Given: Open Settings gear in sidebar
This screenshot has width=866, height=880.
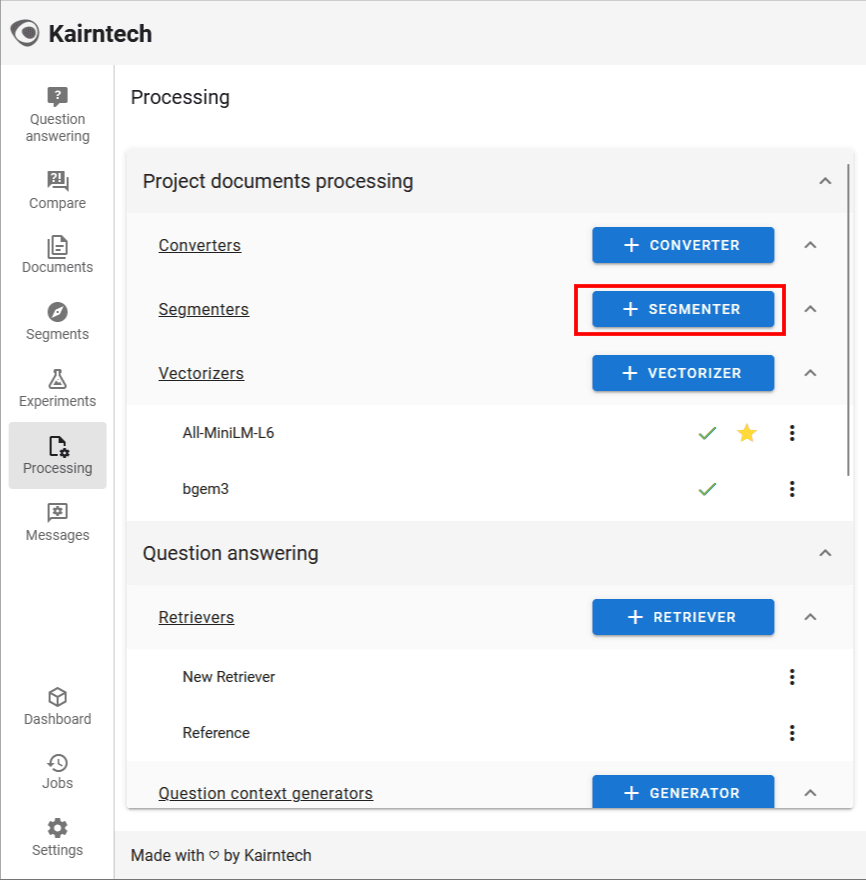Looking at the screenshot, I should point(57,828).
